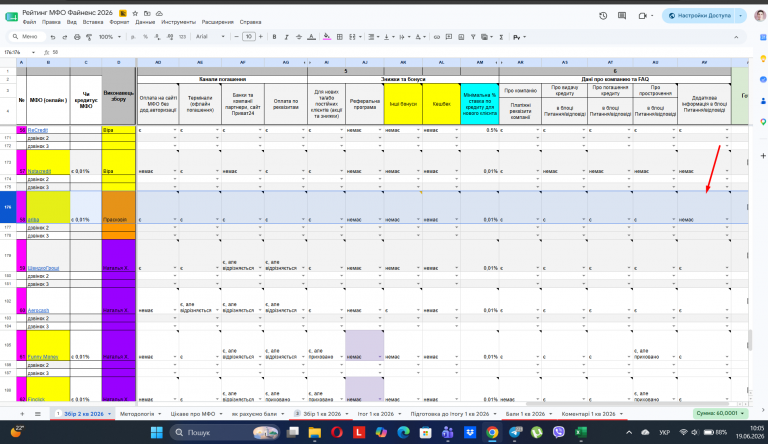This screenshot has height=444, width=768.
Task: Open the ReCredit link
Action: 38,130
